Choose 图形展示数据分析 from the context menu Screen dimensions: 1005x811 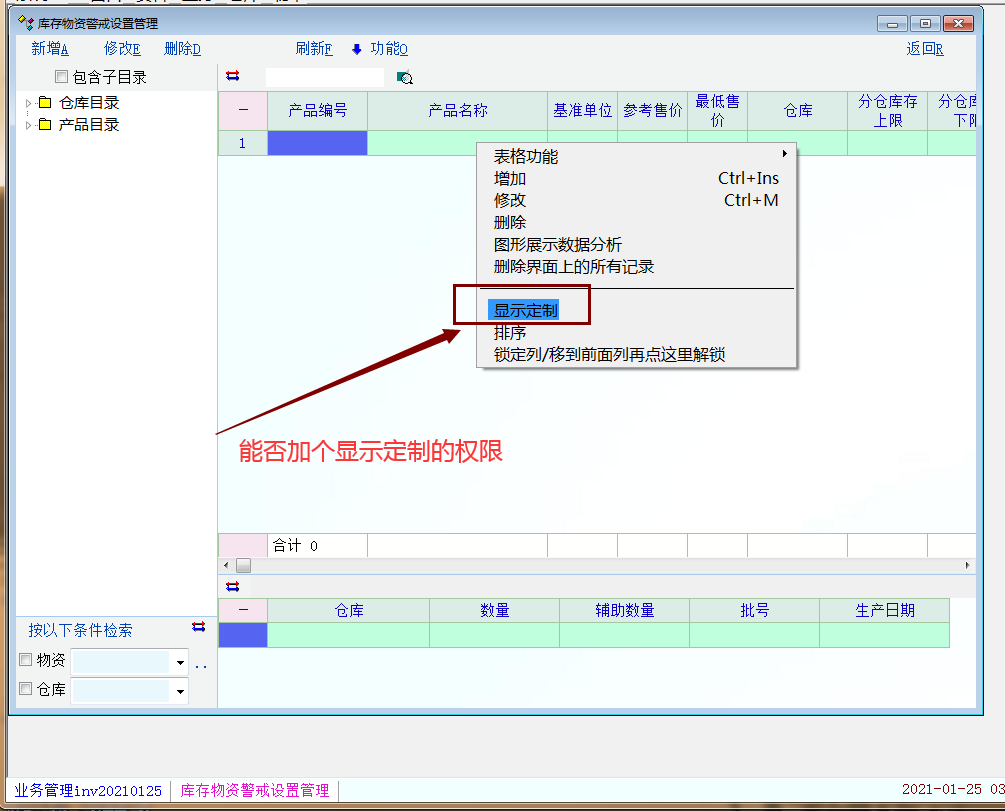[557, 245]
